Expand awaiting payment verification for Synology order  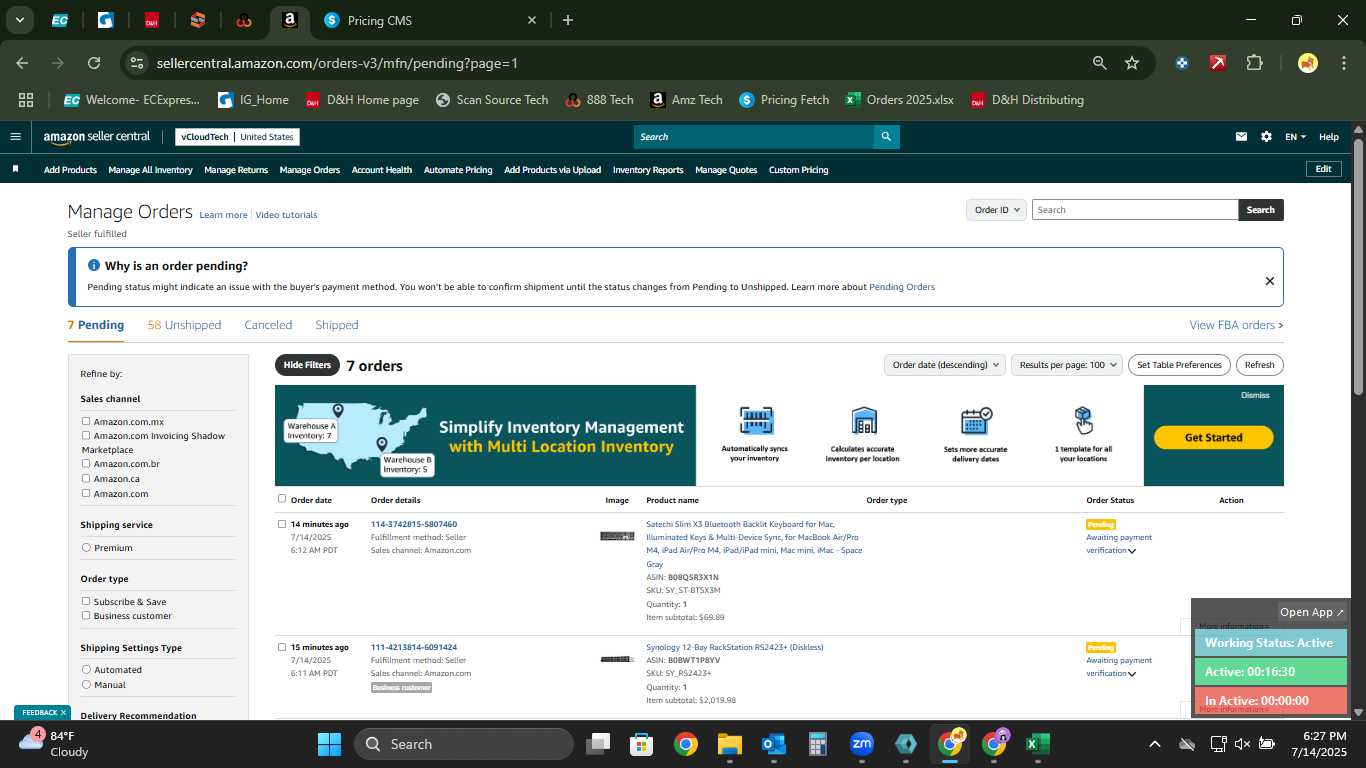(x=1132, y=674)
